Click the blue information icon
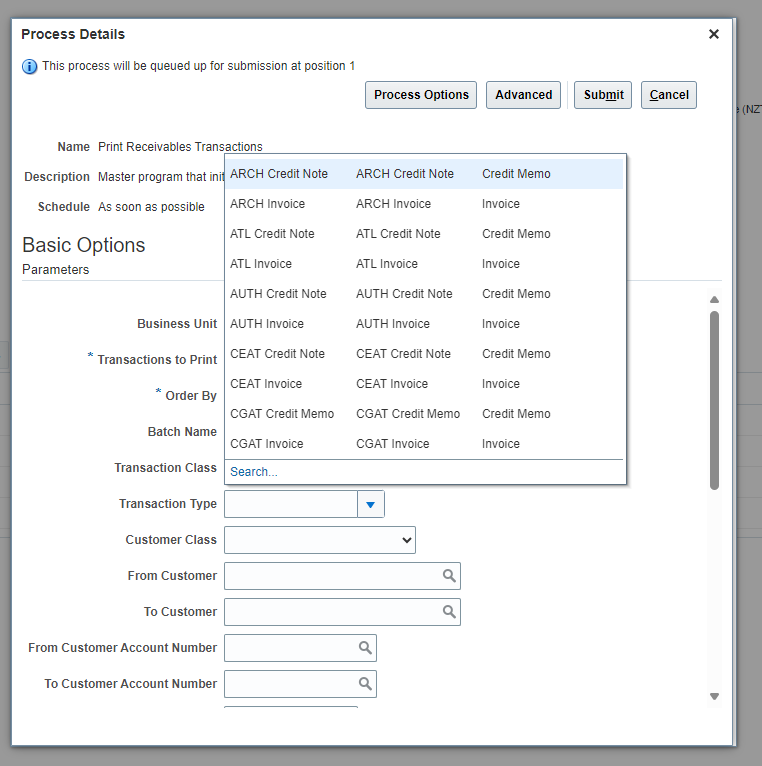The image size is (762, 766). [29, 66]
